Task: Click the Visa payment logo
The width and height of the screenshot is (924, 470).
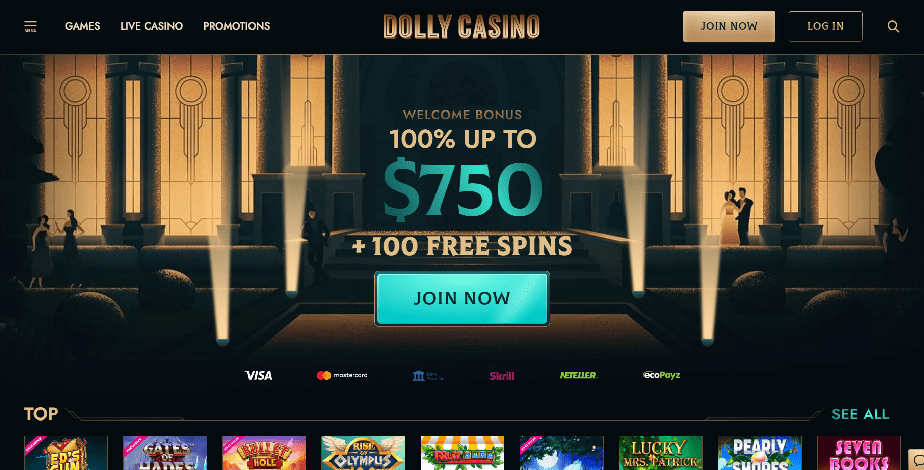Action: 259,375
